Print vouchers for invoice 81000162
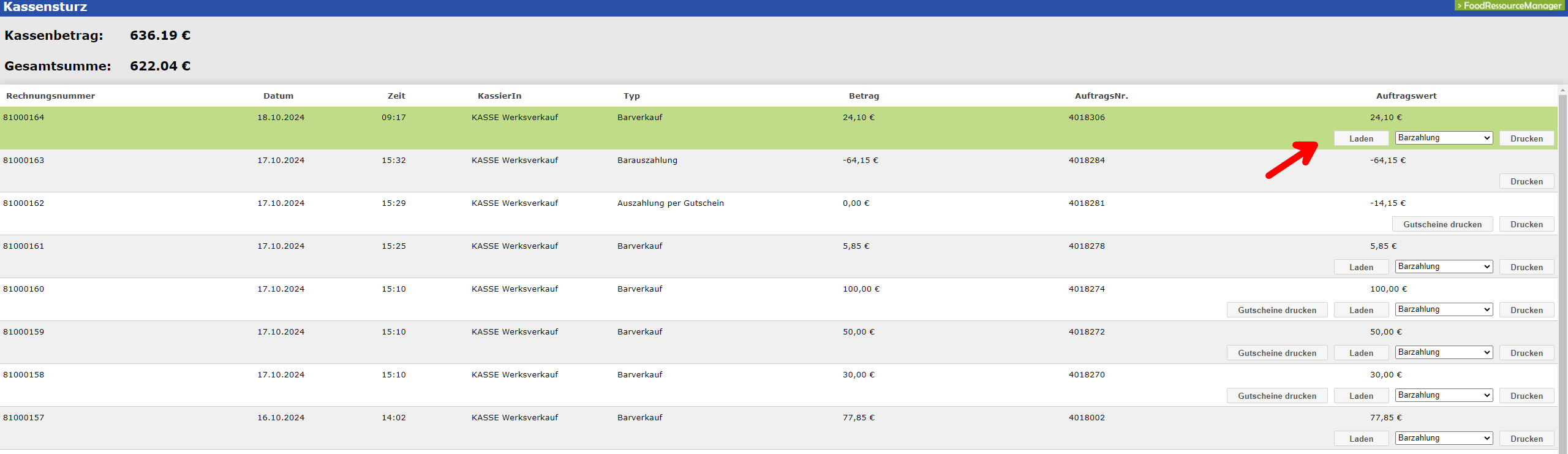 tap(1442, 224)
